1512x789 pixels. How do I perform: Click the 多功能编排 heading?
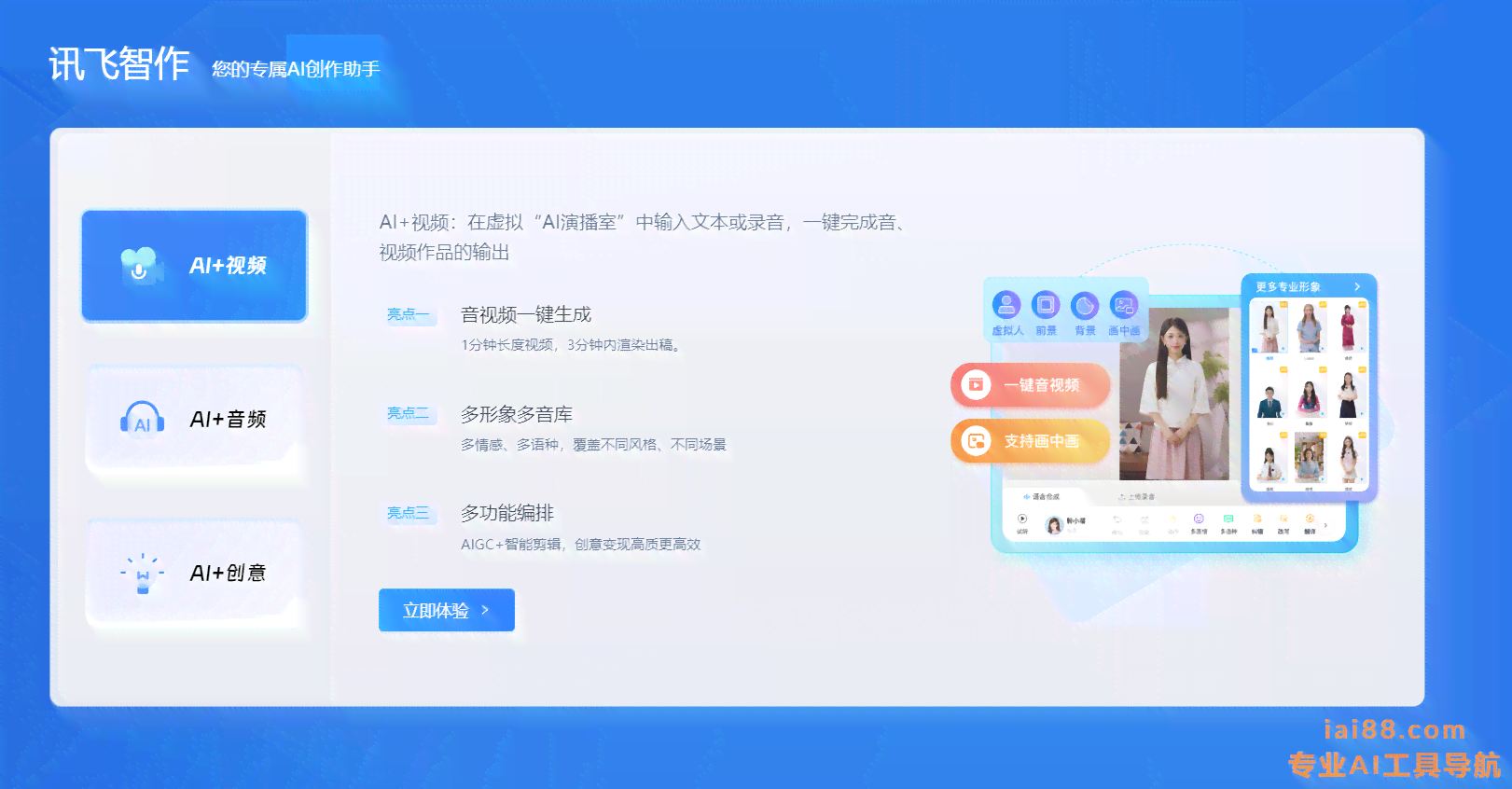[507, 513]
